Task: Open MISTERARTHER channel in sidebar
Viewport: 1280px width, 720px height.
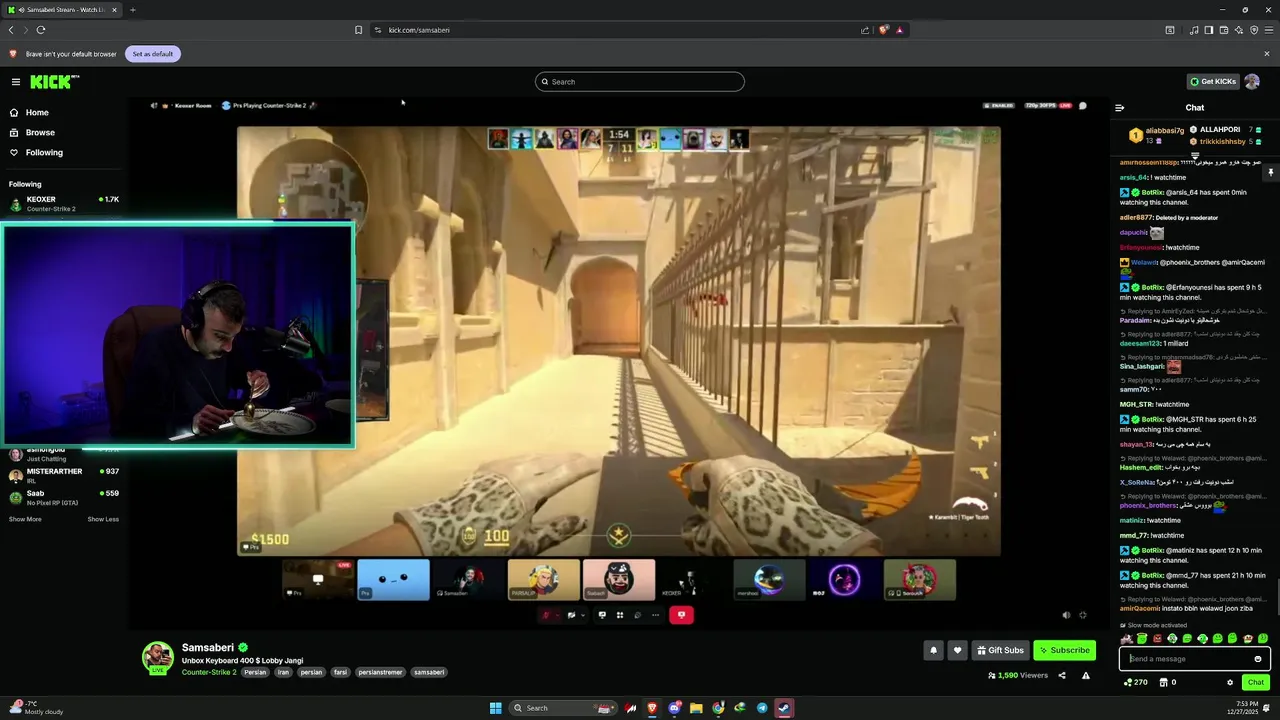Action: (x=64, y=475)
